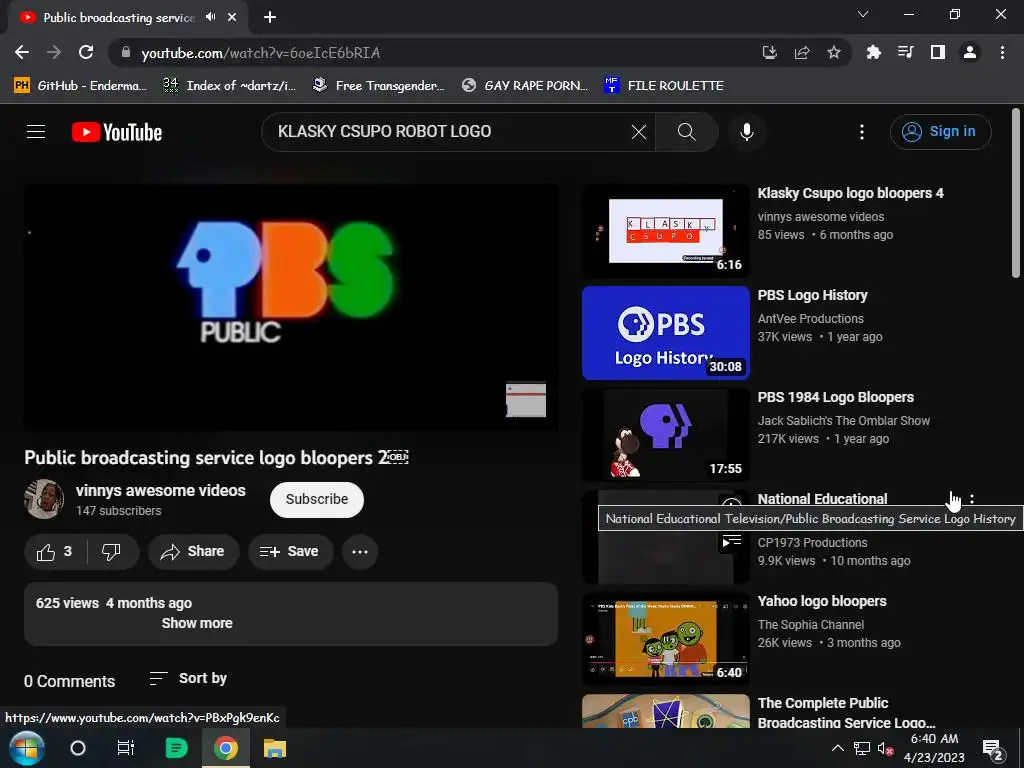This screenshot has width=1024, height=768.
Task: Open Yahoo logo bloopers thumbnail
Action: [665, 639]
